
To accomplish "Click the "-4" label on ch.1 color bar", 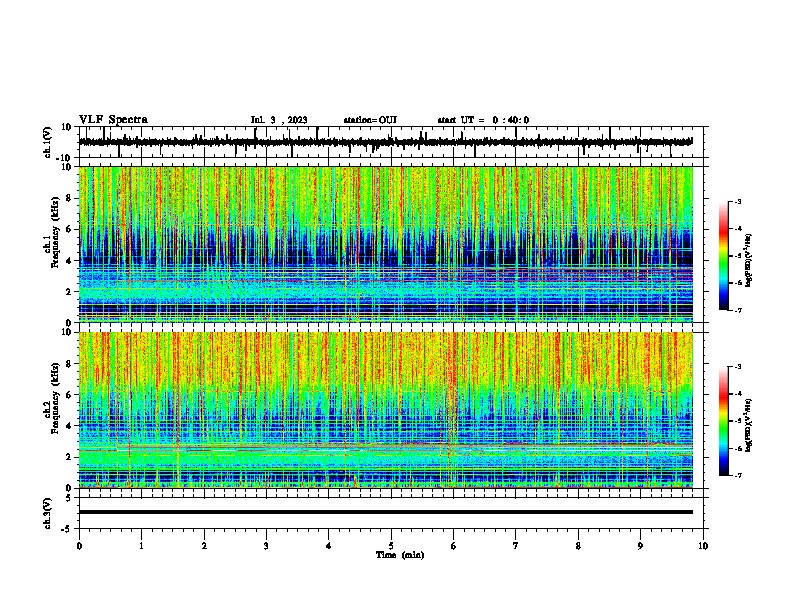I will coord(737,229).
